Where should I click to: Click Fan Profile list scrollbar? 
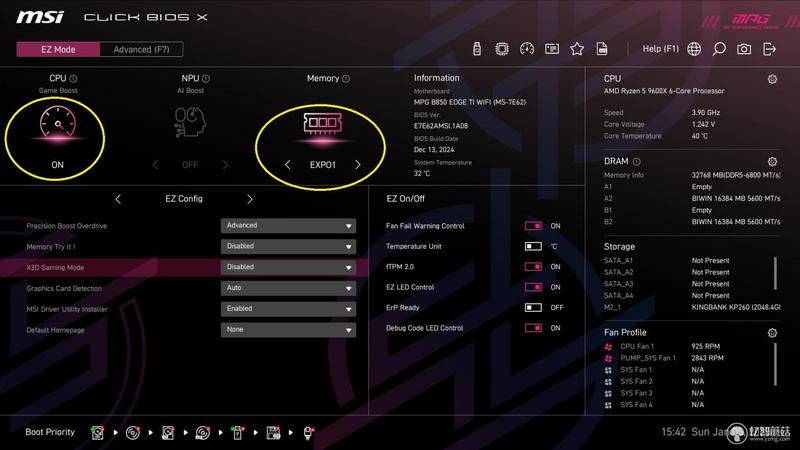click(775, 364)
